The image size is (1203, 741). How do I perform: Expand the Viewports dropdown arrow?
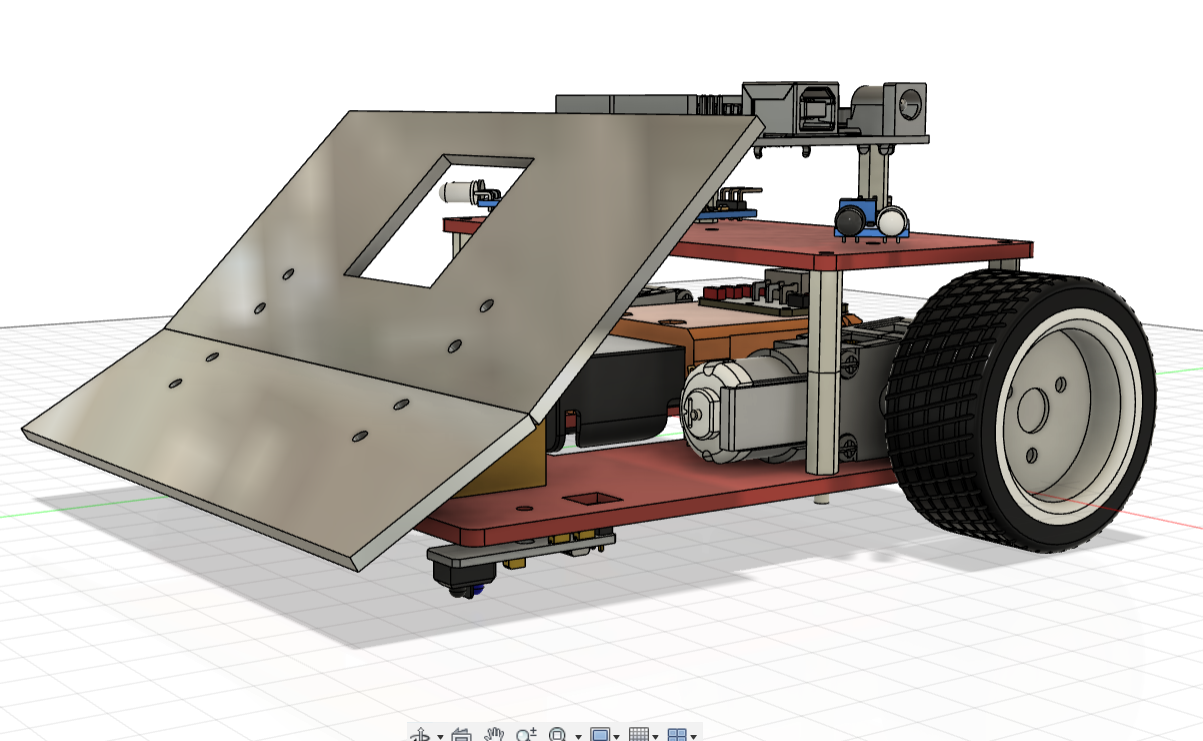click(694, 737)
